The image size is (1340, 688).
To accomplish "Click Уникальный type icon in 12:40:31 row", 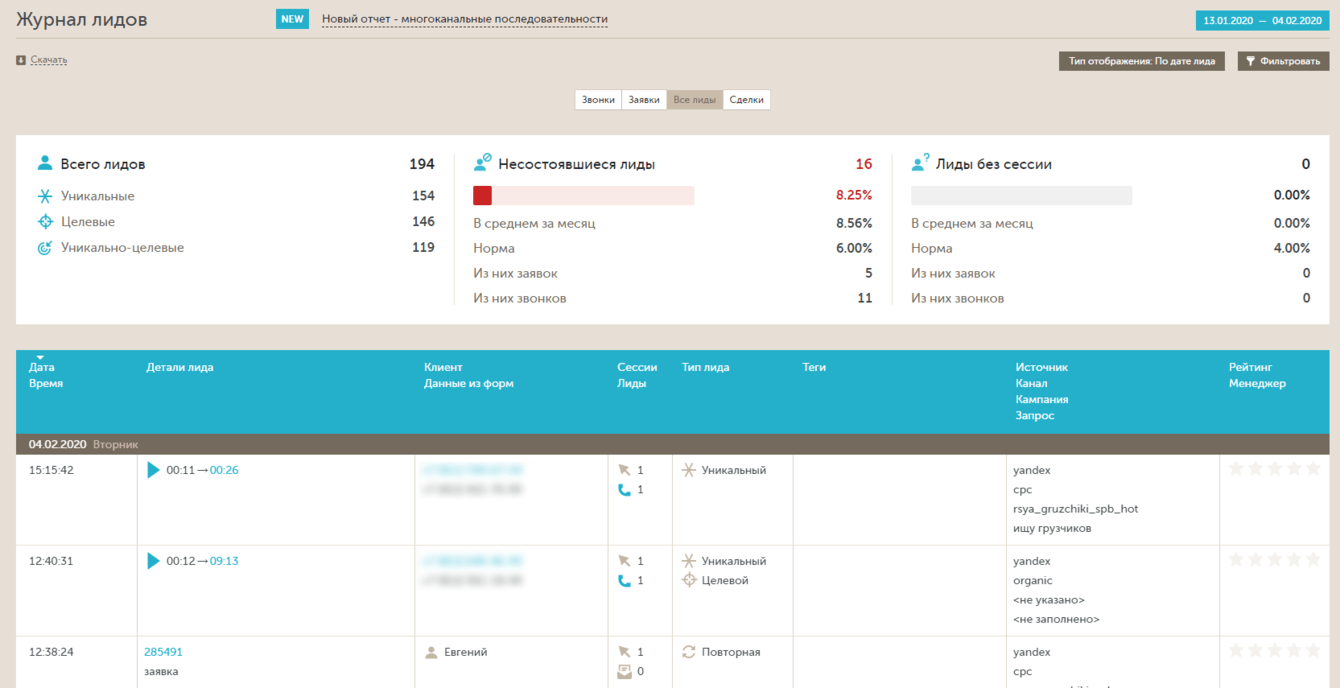I will tap(688, 561).
